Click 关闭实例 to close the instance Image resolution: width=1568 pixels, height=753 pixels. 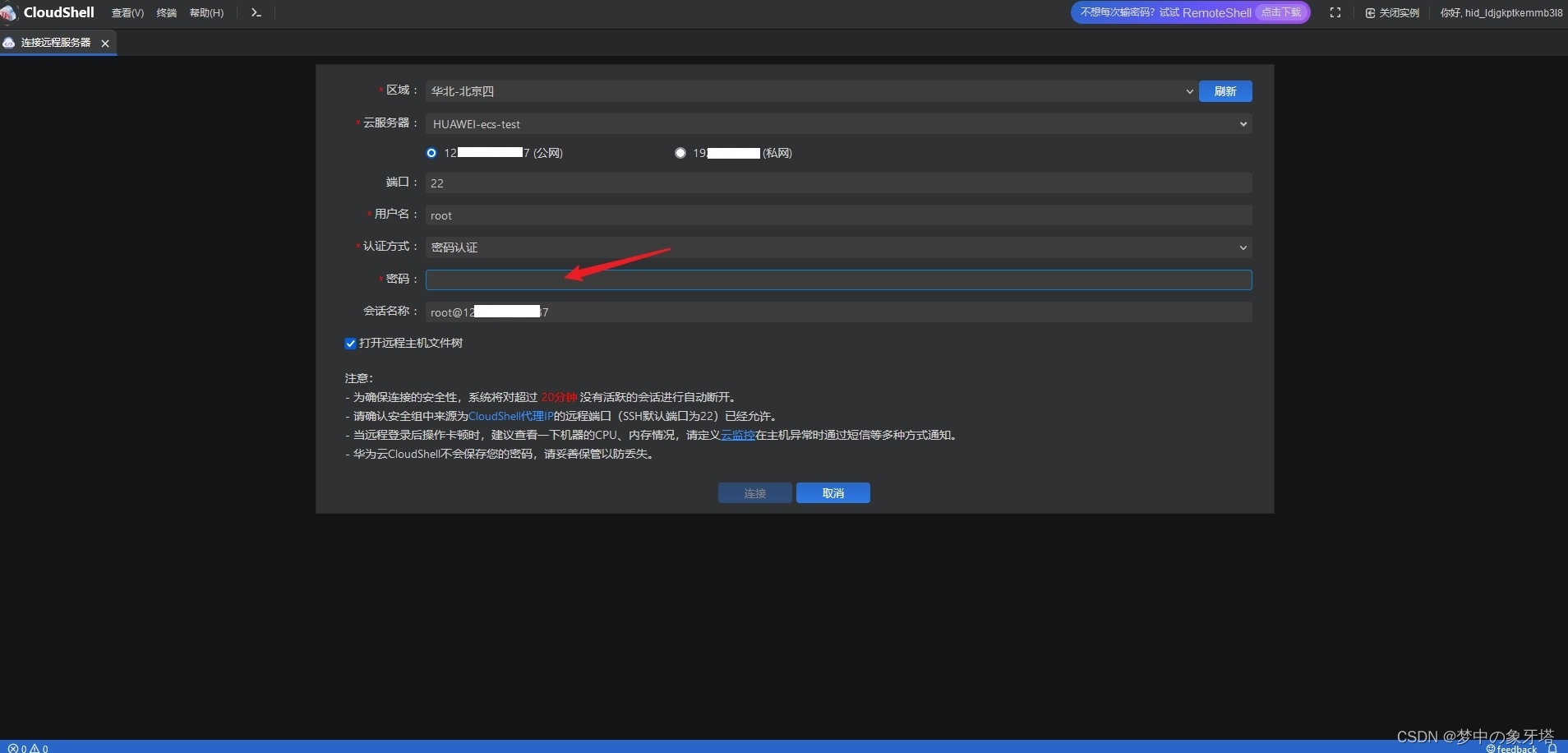(1392, 12)
